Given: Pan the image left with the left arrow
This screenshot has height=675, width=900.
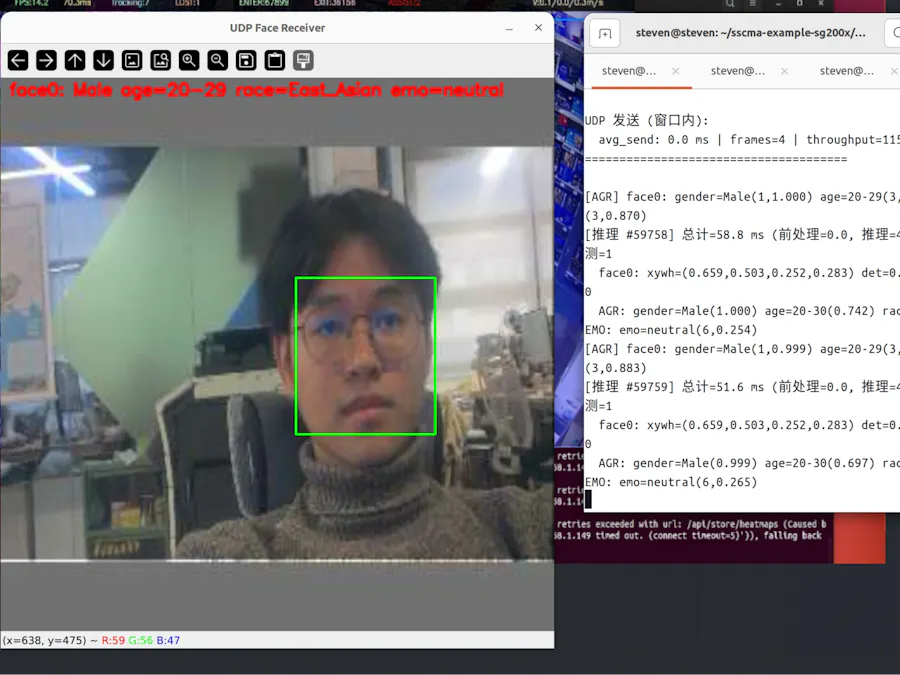Looking at the screenshot, I should 18,60.
